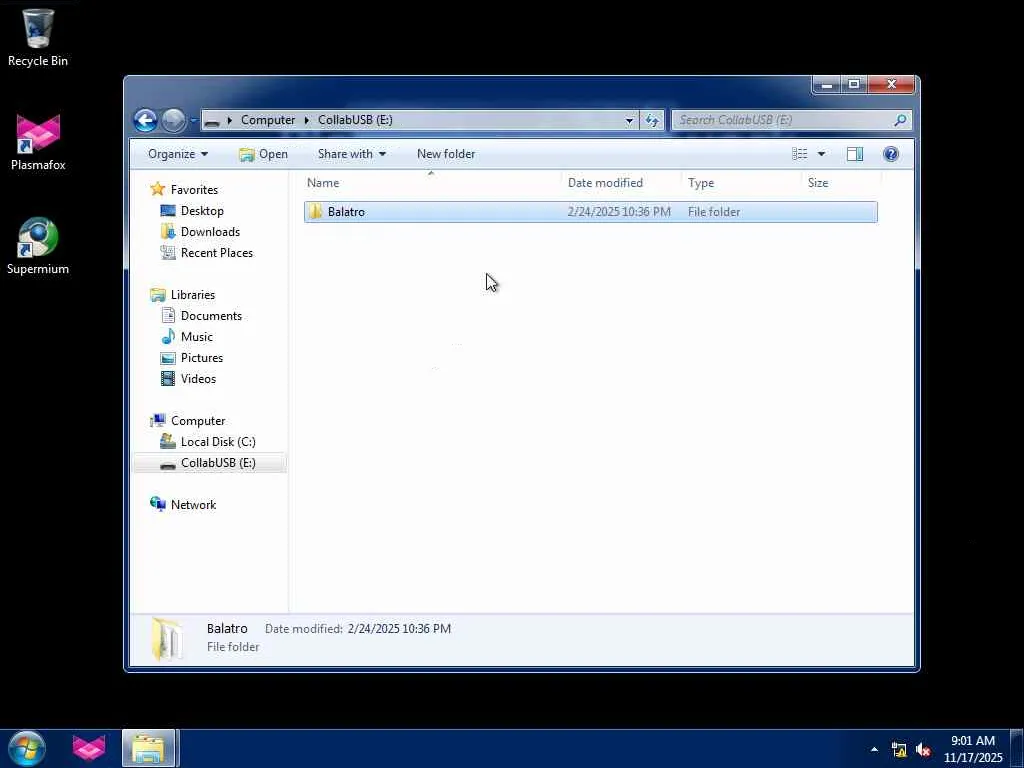This screenshot has width=1024, height=768.
Task: Select the Balatro folder icon in list
Action: [315, 212]
